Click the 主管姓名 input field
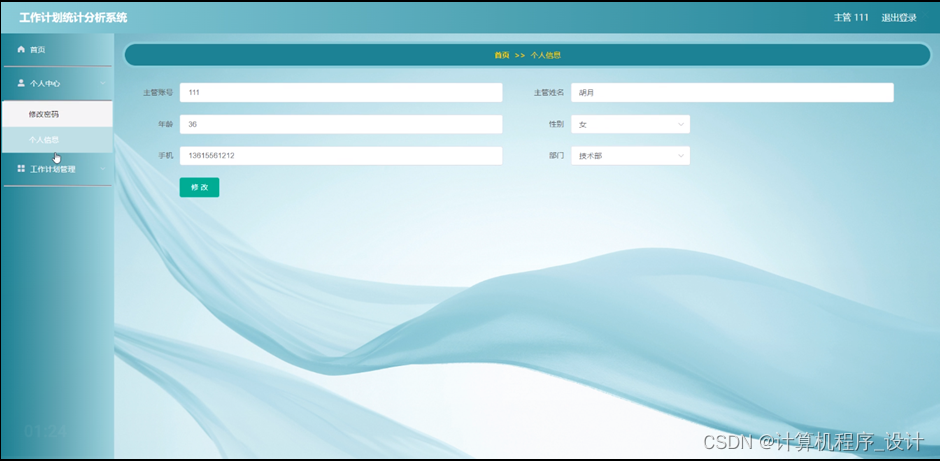Screen dimensions: 940x461 click(732, 92)
